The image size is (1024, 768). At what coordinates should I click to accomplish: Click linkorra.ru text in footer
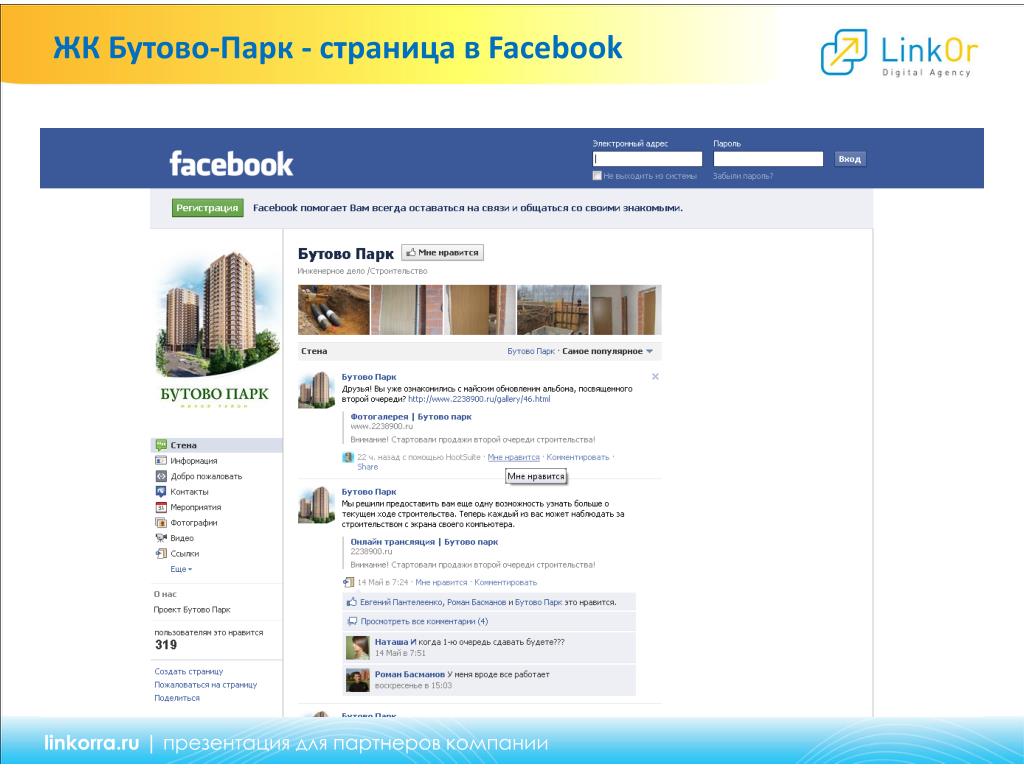[91, 743]
